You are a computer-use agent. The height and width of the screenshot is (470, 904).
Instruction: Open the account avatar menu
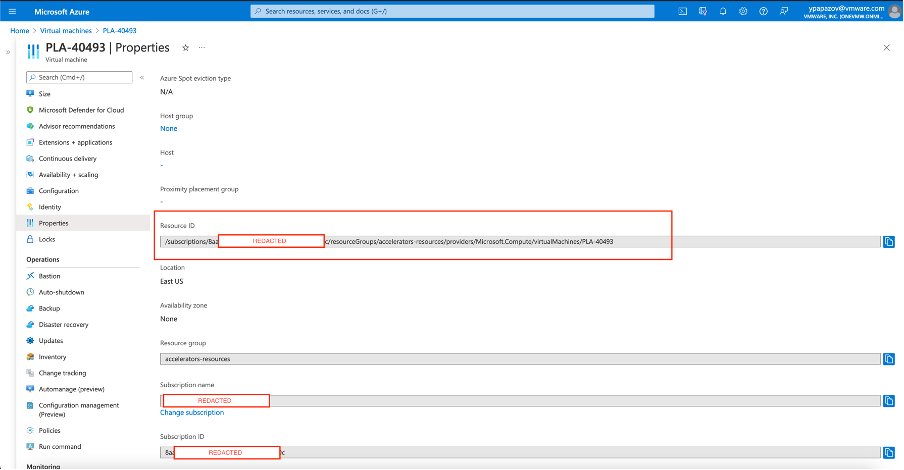click(894, 12)
